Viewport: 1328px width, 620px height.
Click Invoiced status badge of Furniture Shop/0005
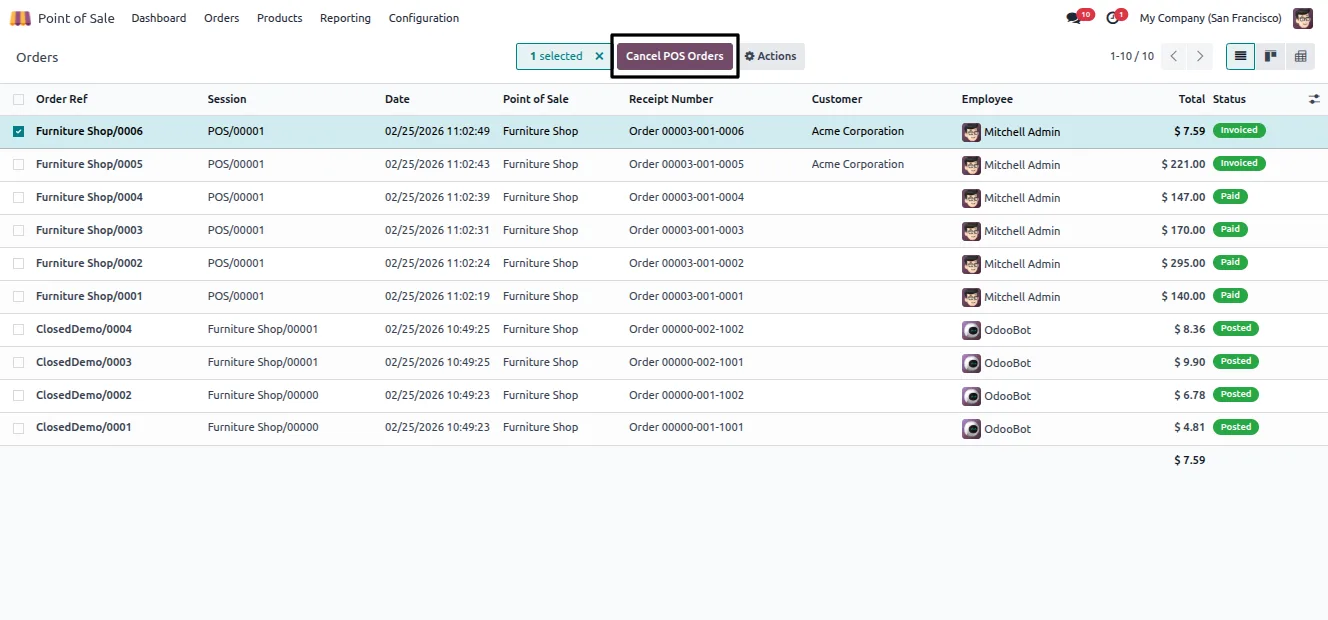(x=1239, y=163)
